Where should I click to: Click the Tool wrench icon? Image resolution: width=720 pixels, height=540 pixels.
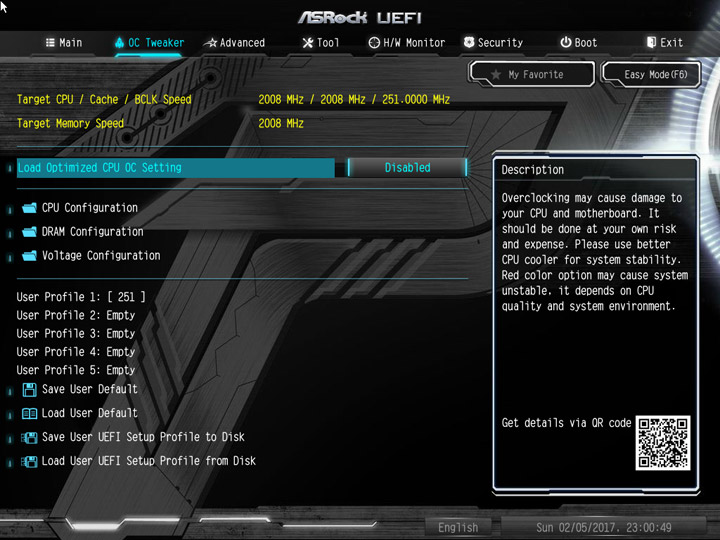click(x=307, y=43)
